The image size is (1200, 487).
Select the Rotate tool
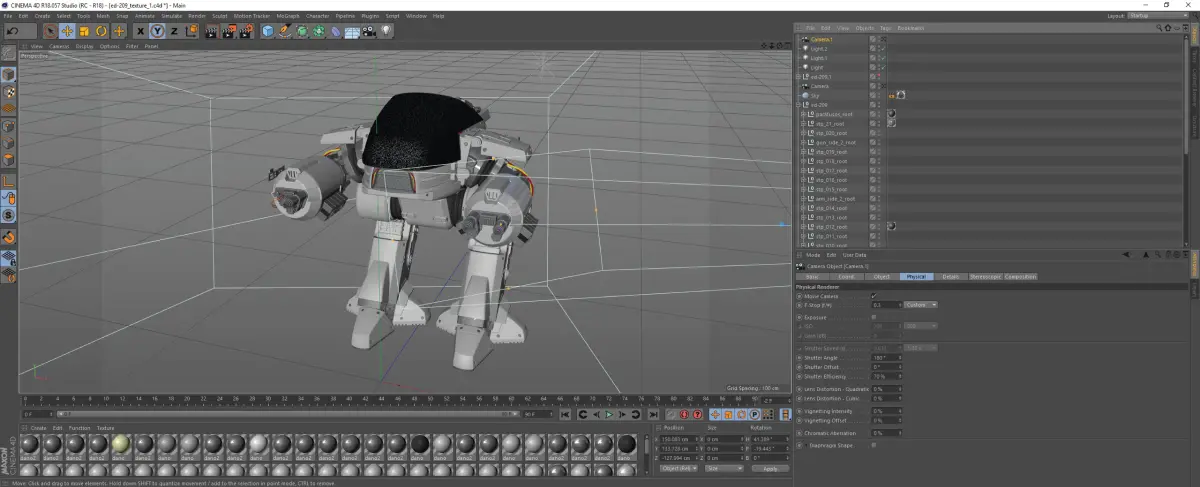pyautogui.click(x=101, y=31)
